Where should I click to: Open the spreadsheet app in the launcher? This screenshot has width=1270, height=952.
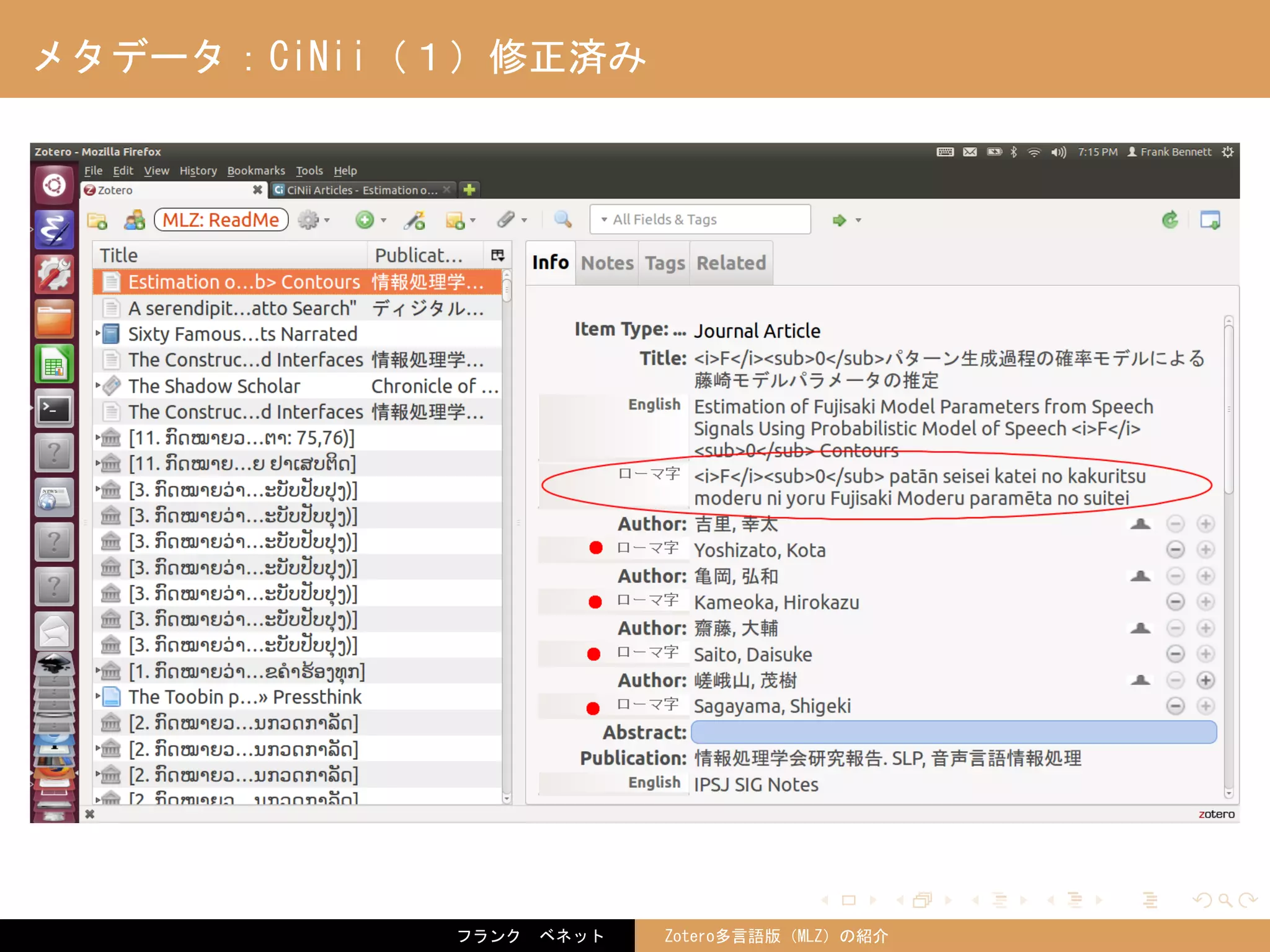pyautogui.click(x=55, y=364)
